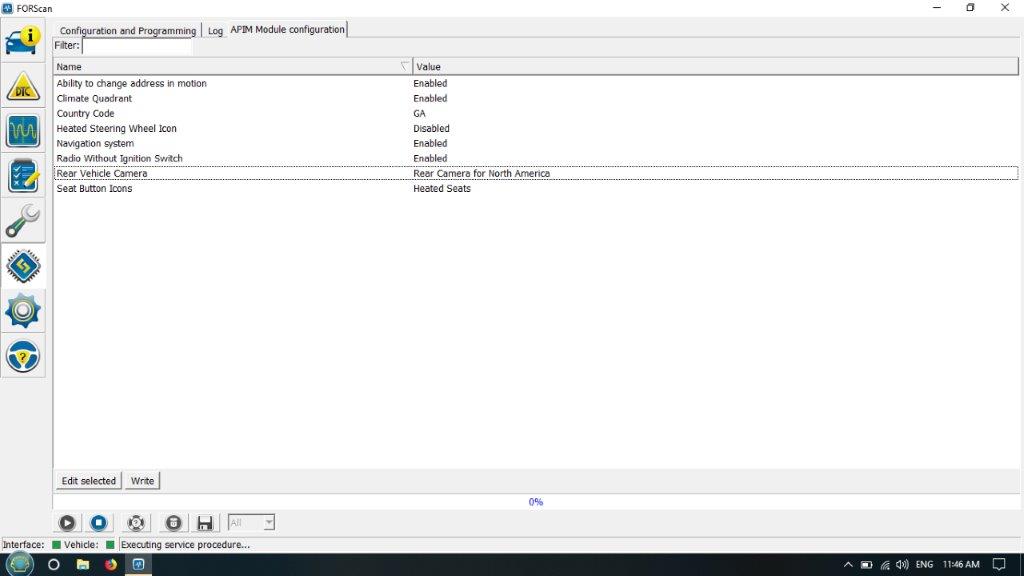Click the Write button
The width and height of the screenshot is (1024, 576).
(143, 481)
